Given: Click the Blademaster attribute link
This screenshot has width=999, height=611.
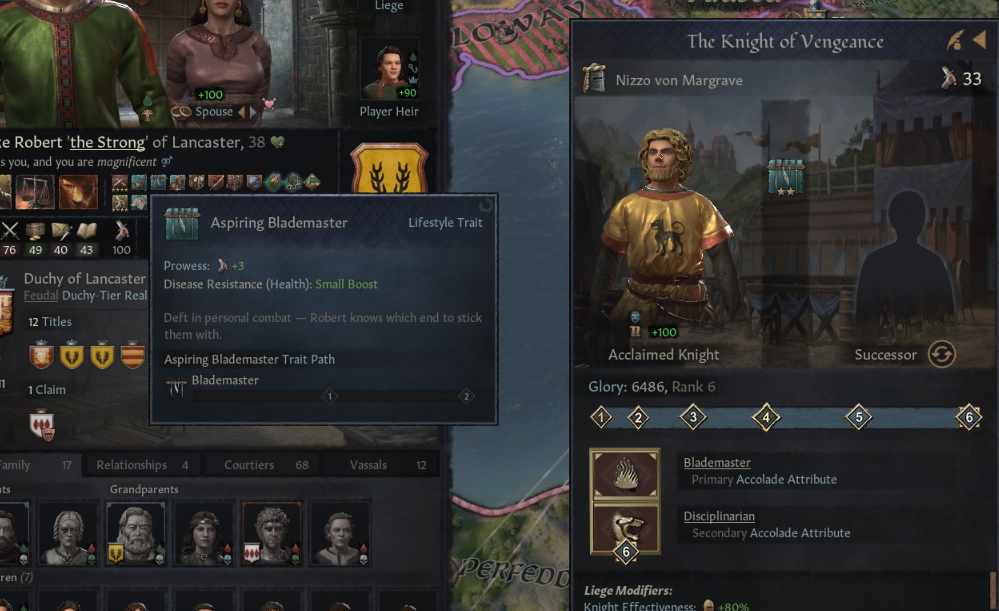Looking at the screenshot, I should click(717, 463).
